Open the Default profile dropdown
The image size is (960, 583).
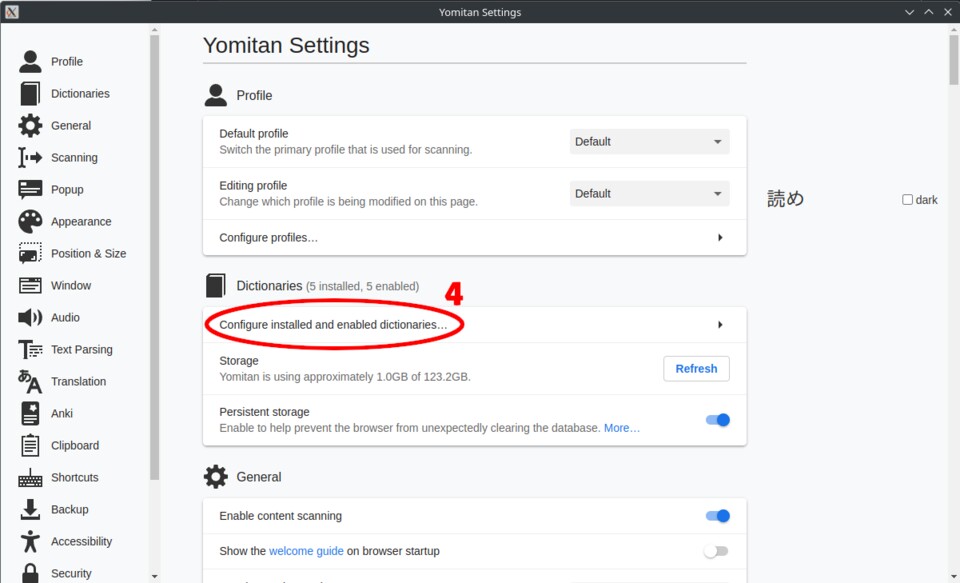[x=649, y=142]
